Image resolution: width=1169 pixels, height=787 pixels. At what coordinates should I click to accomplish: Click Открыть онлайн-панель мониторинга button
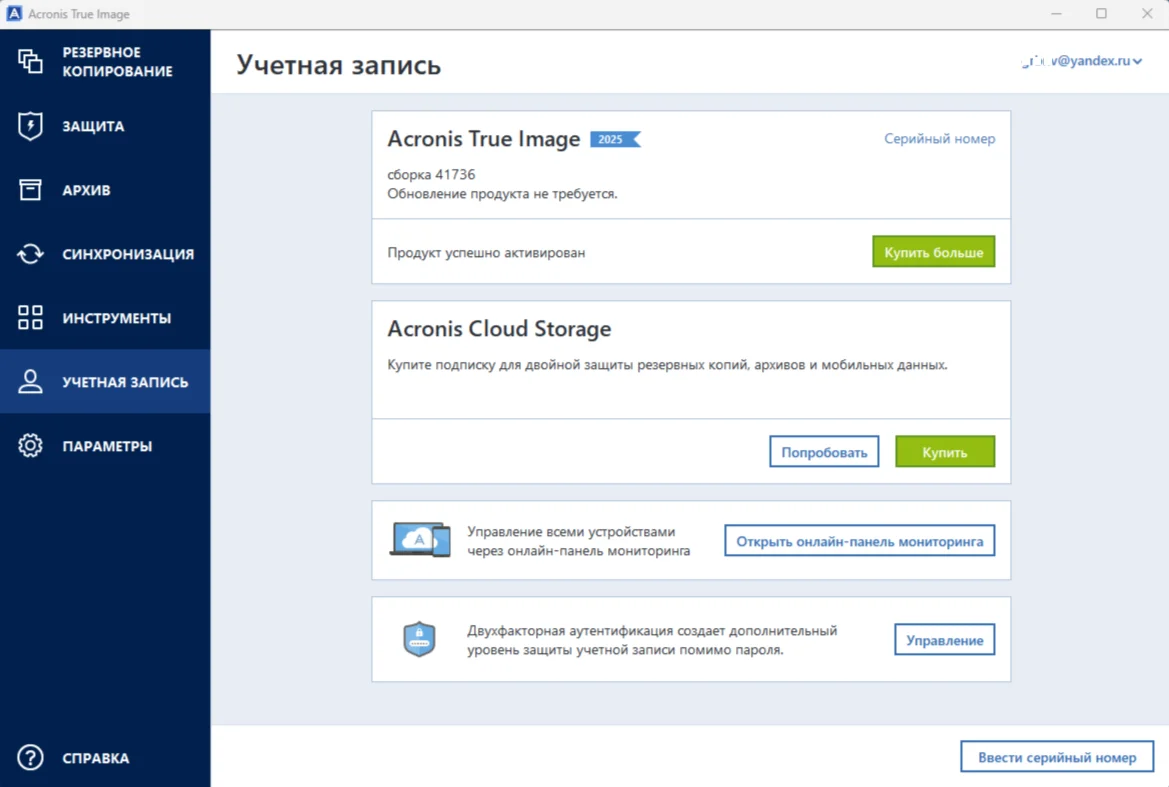(x=859, y=541)
